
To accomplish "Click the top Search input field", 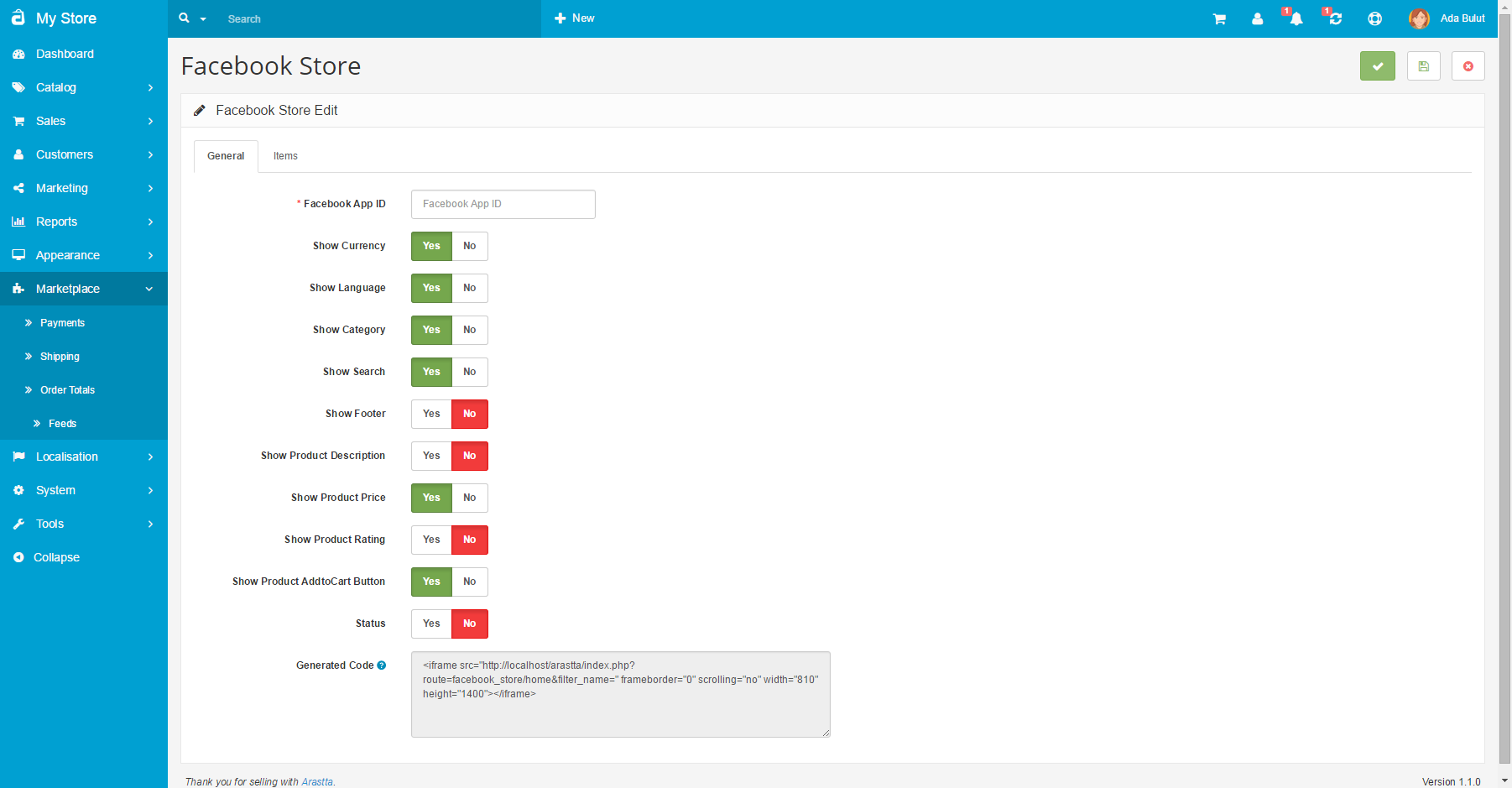I will 378,18.
